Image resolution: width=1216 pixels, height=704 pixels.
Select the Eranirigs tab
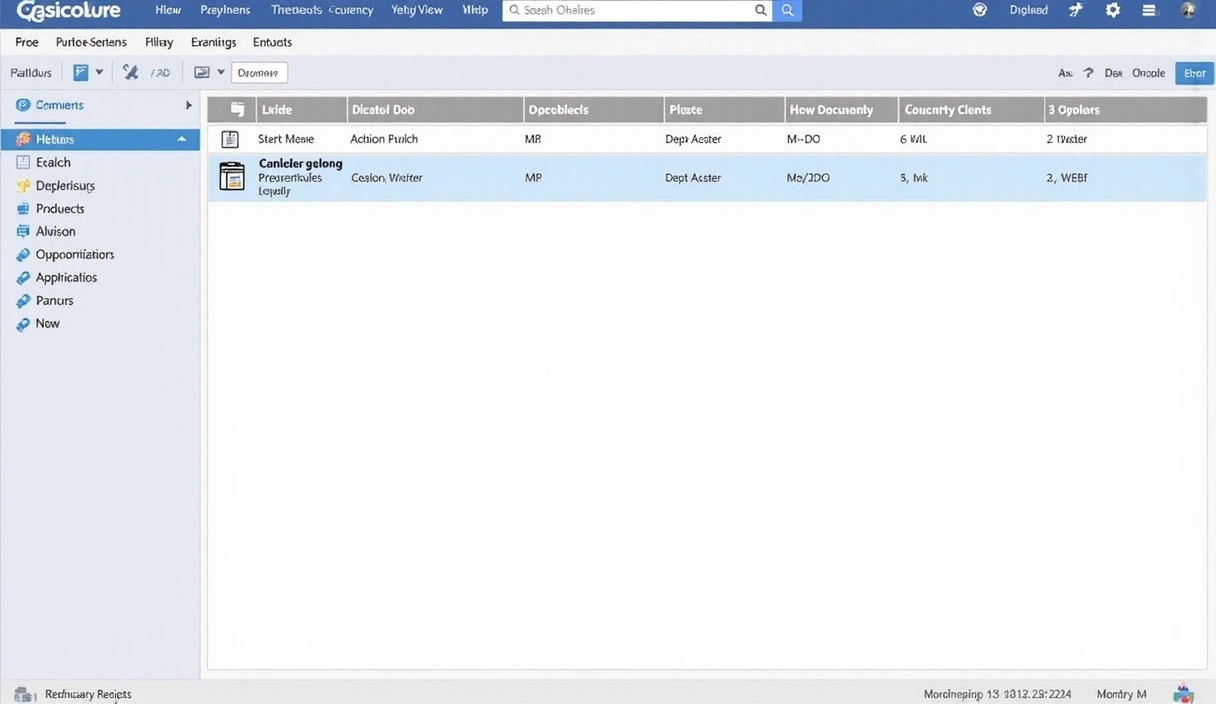(x=213, y=42)
